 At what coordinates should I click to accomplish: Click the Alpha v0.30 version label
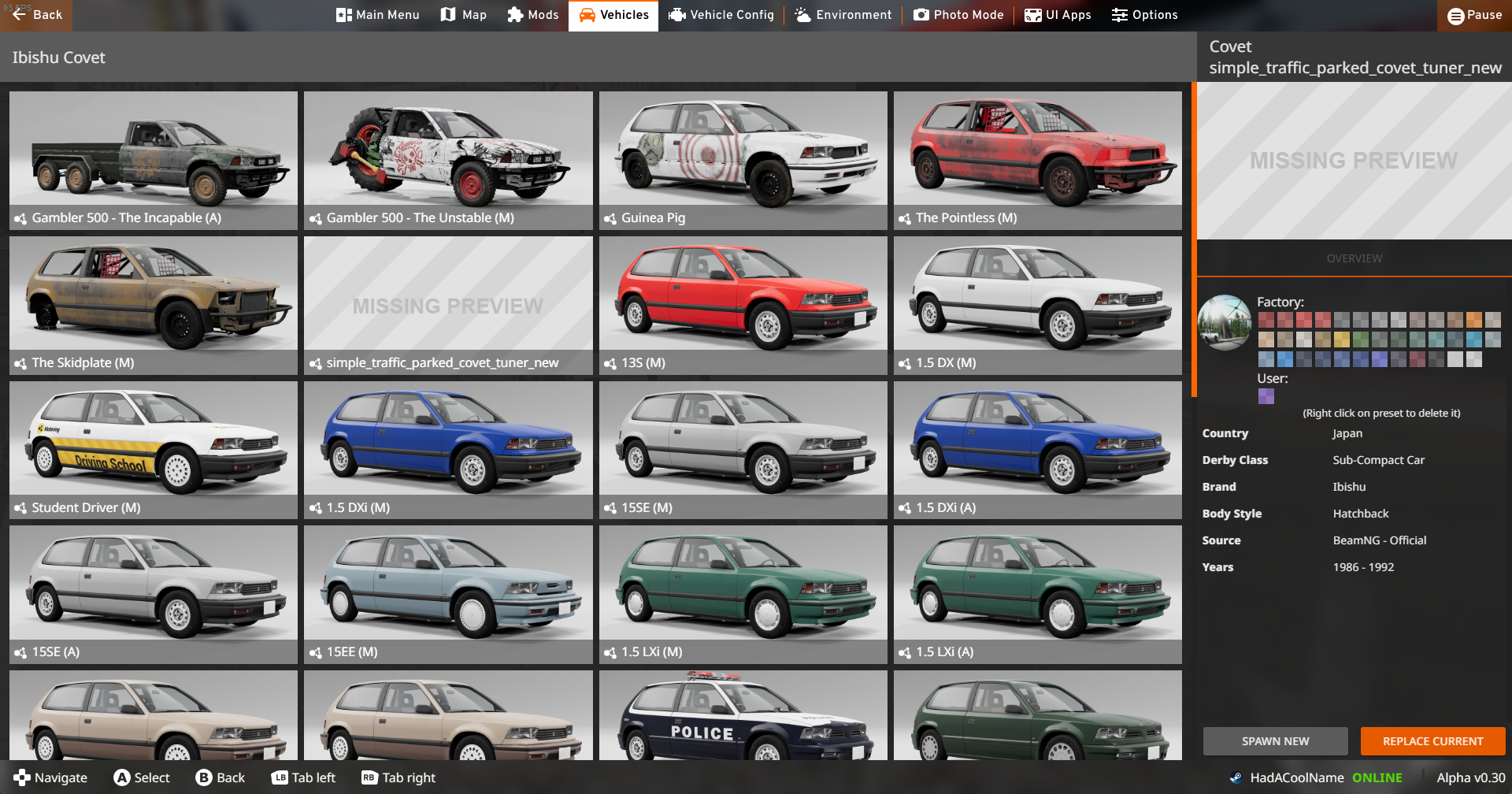[1471, 777]
